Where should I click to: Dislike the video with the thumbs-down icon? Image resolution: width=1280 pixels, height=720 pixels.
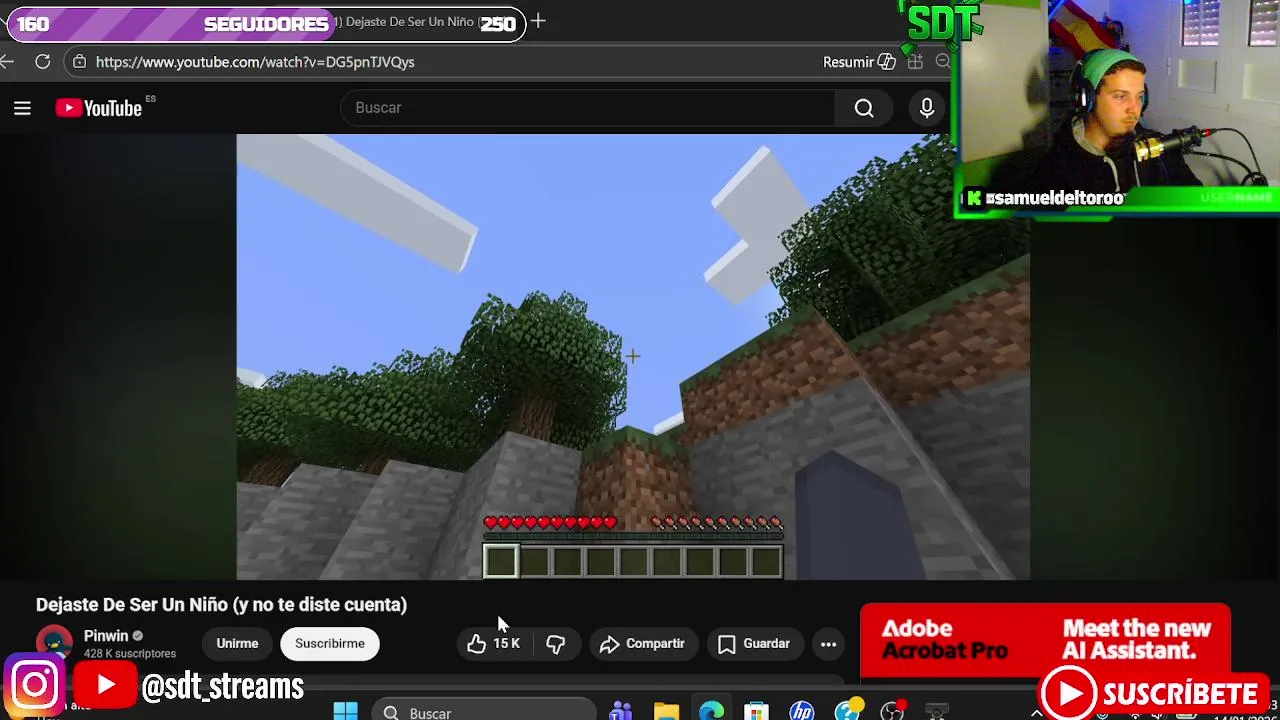(x=556, y=644)
